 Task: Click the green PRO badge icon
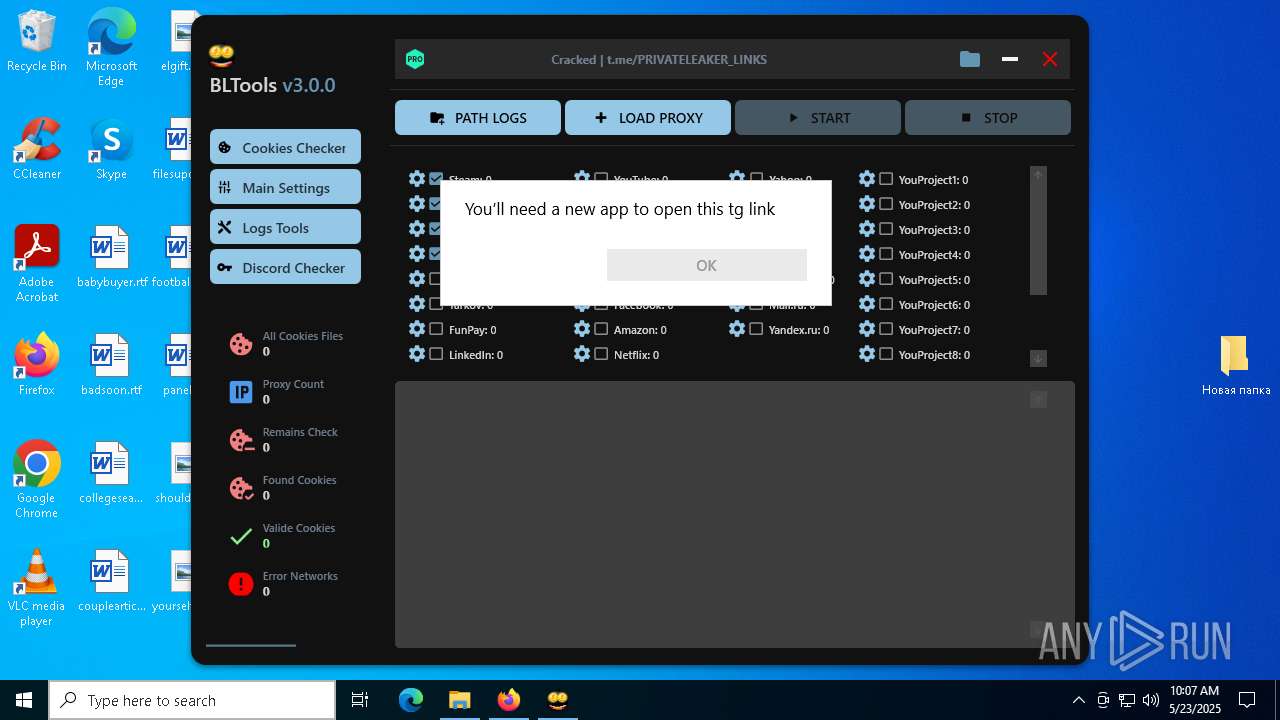pos(415,59)
